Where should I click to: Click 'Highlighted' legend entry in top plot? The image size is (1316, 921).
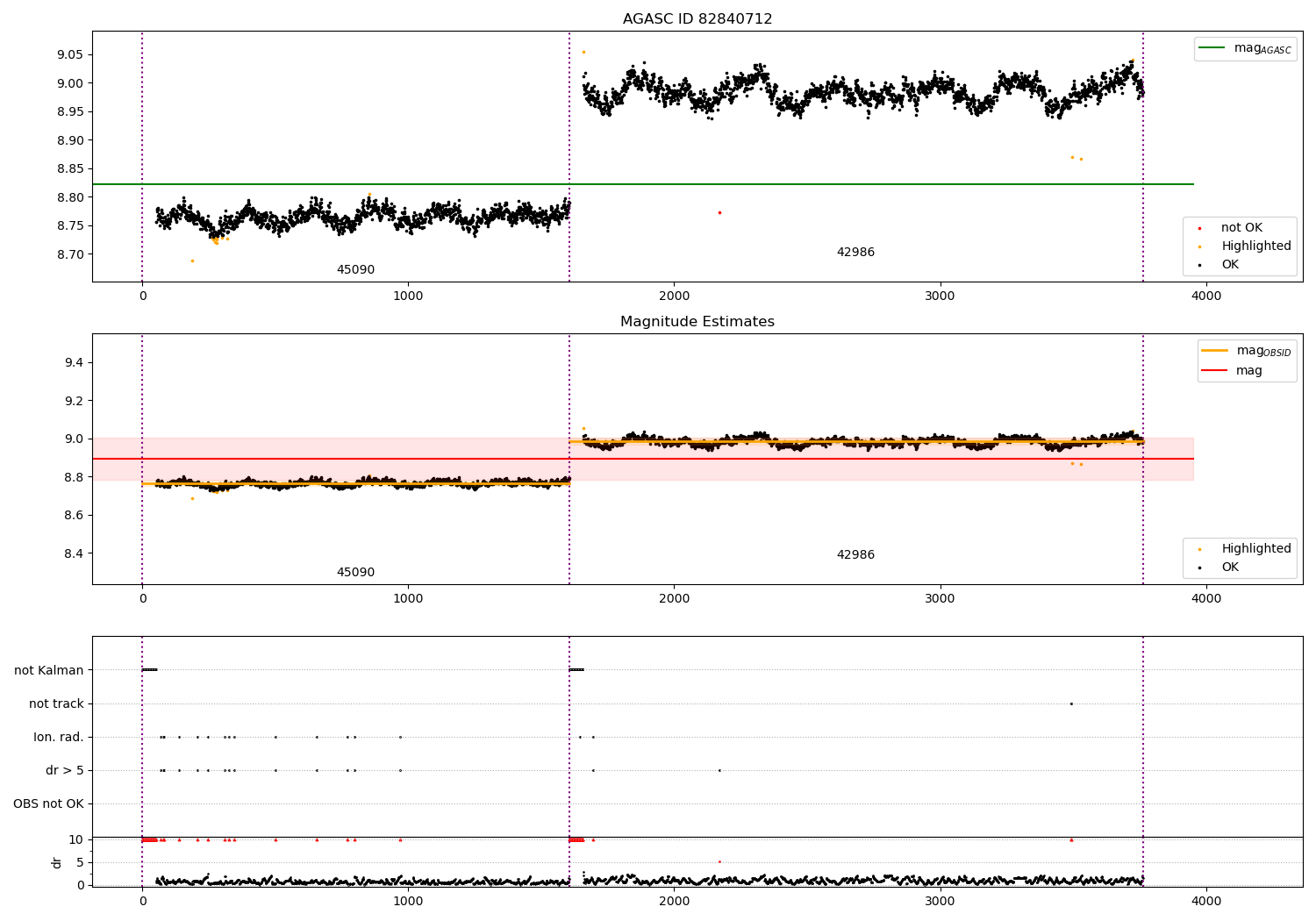[x=1244, y=246]
